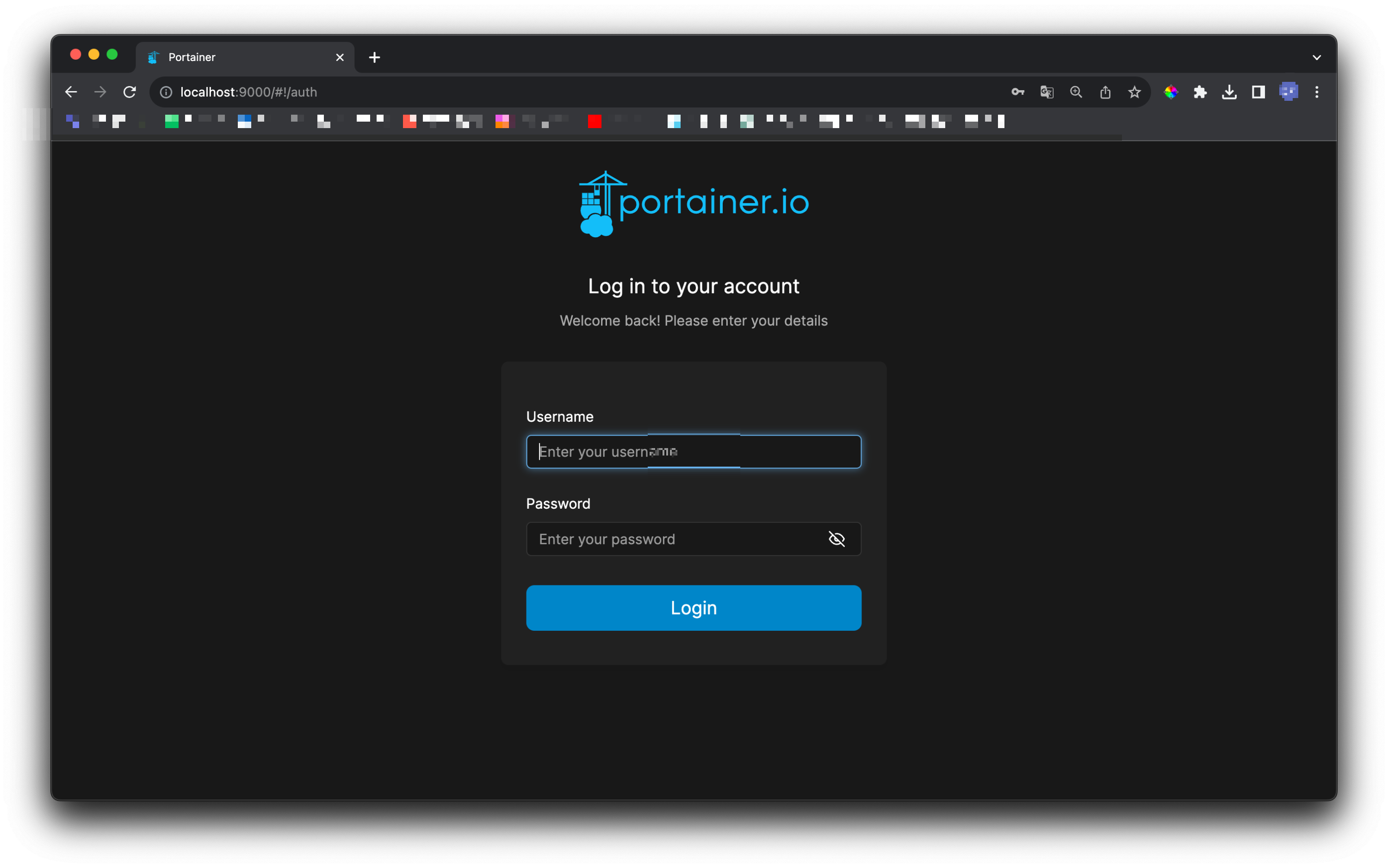Open the browser downloads icon
This screenshot has height=868, width=1388.
coord(1229,92)
